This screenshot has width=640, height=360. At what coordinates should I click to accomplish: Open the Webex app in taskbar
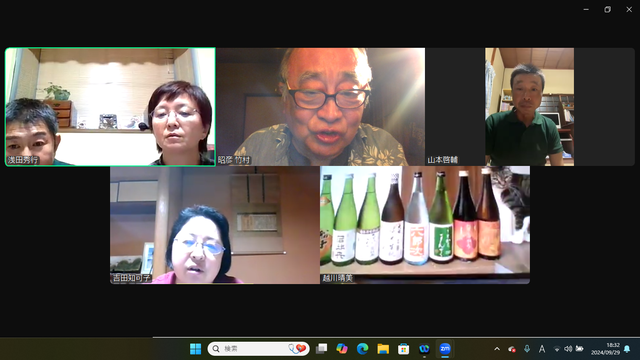[424, 349]
